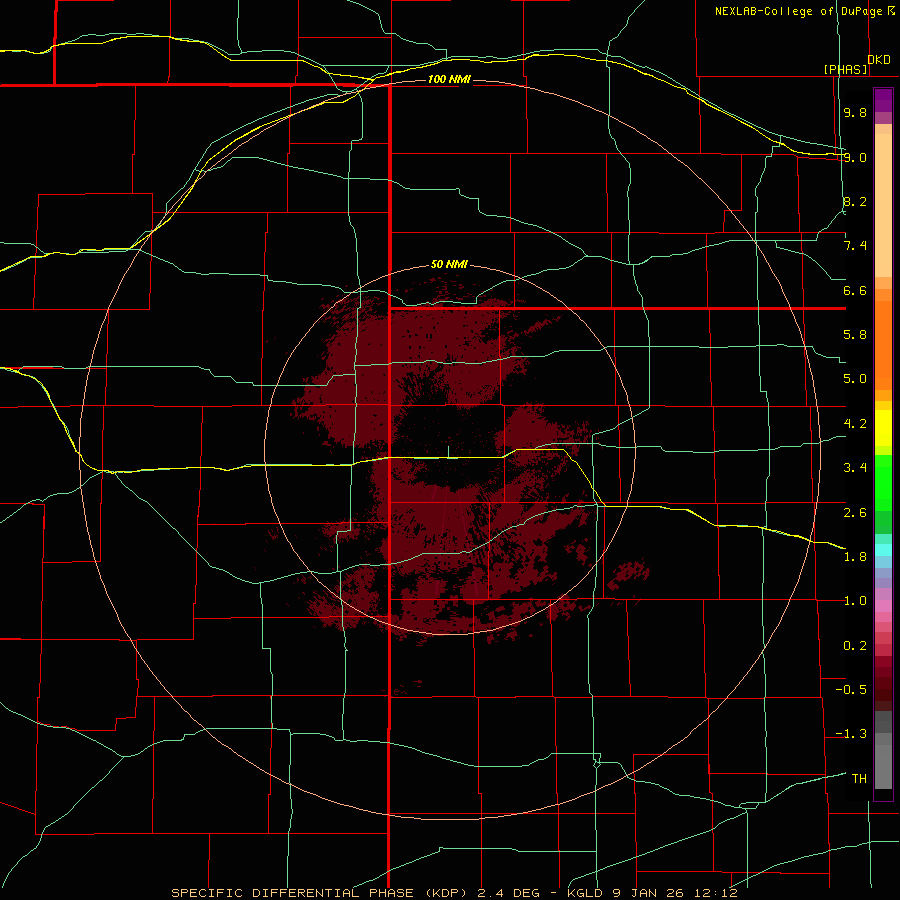Viewport: 900px width, 900px height.
Task: Click the '100 NMI' range ring label
Action: tap(449, 79)
